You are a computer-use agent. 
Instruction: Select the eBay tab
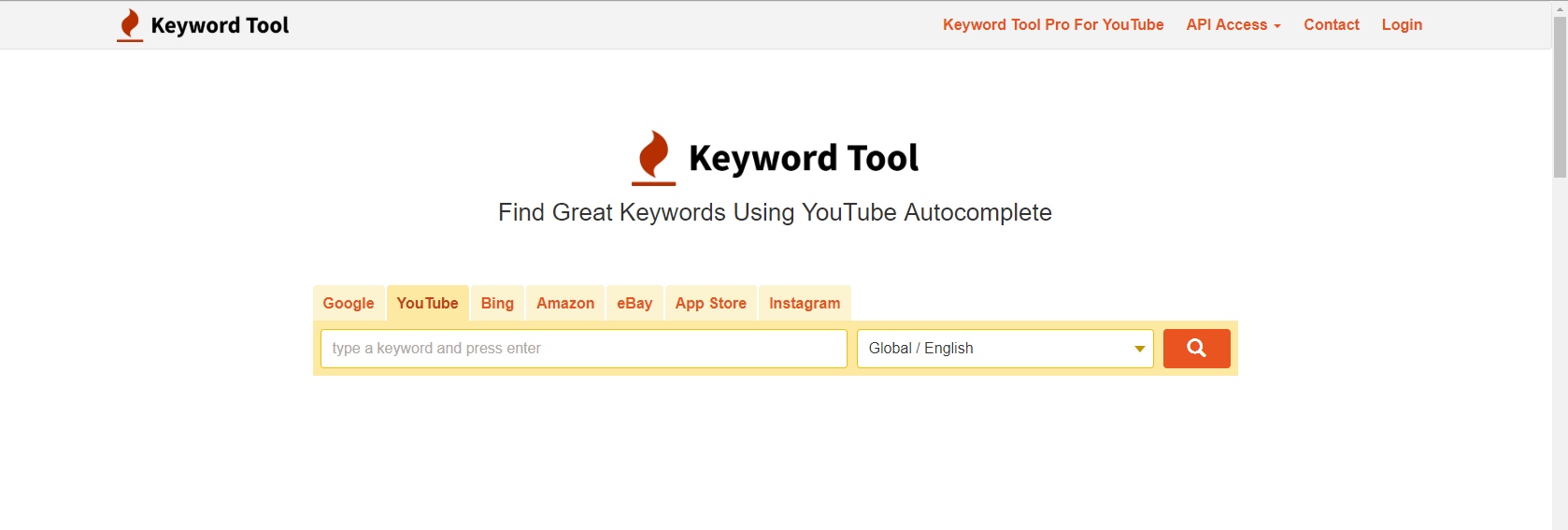tap(634, 303)
